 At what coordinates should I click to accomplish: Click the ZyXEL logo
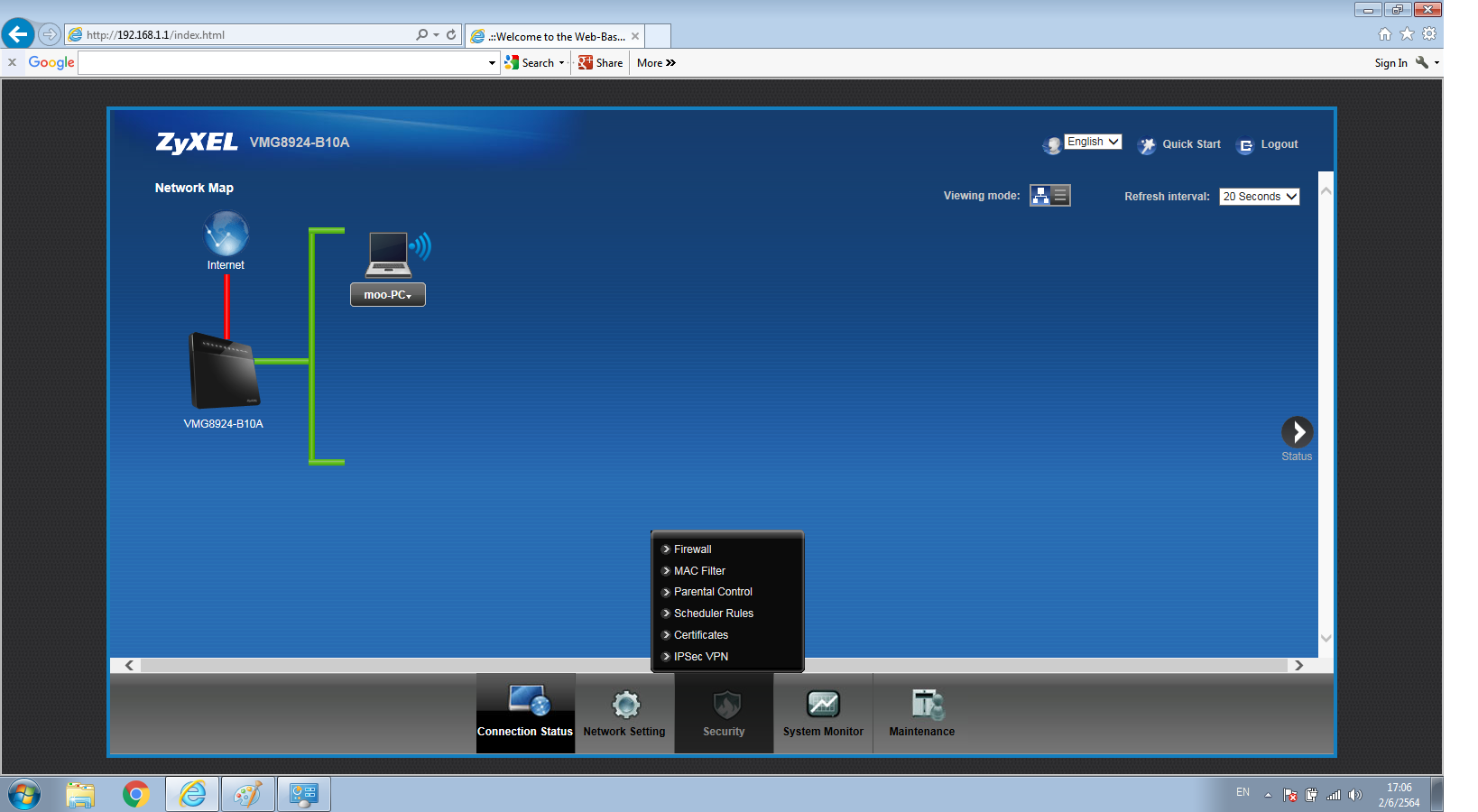[x=197, y=143]
